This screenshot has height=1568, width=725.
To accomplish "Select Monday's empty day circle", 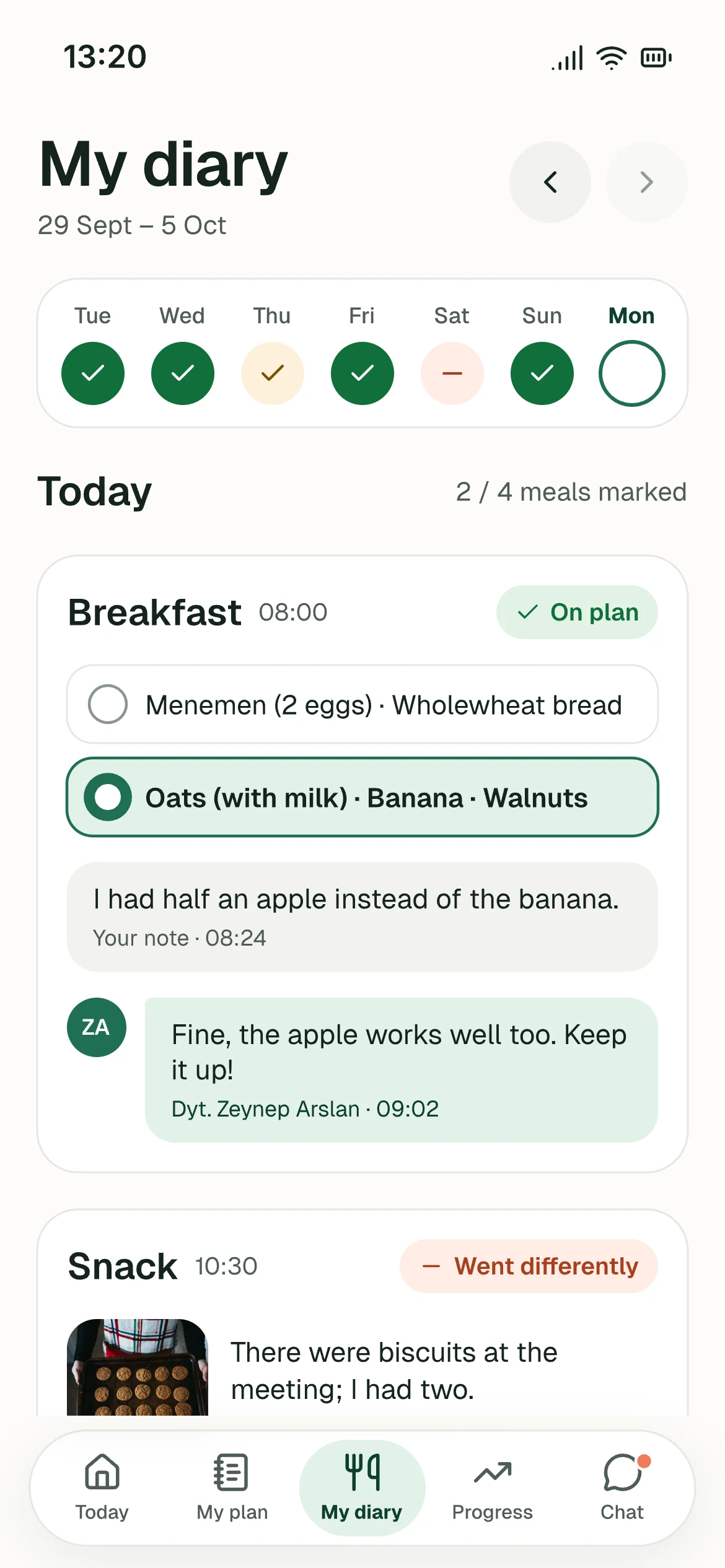I will pos(632,373).
